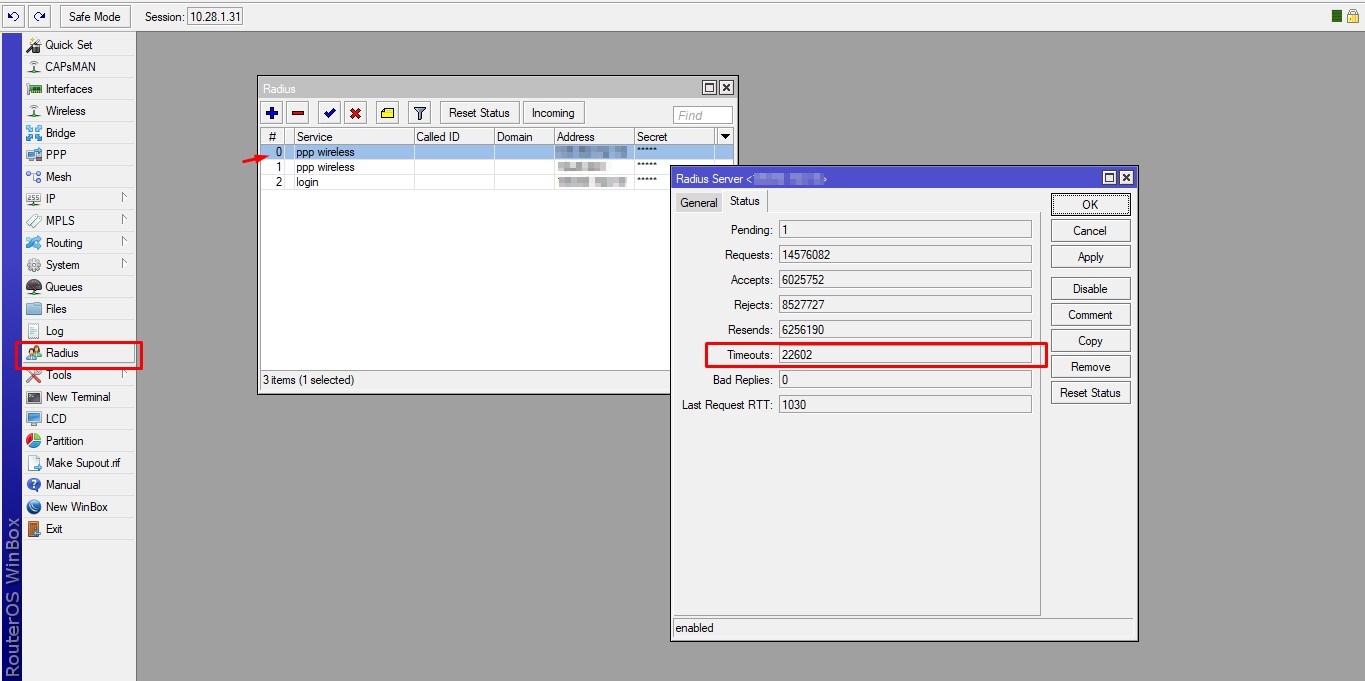Click Cancel in Radius Server dialog
Image resolution: width=1365 pixels, height=681 pixels.
1090,230
